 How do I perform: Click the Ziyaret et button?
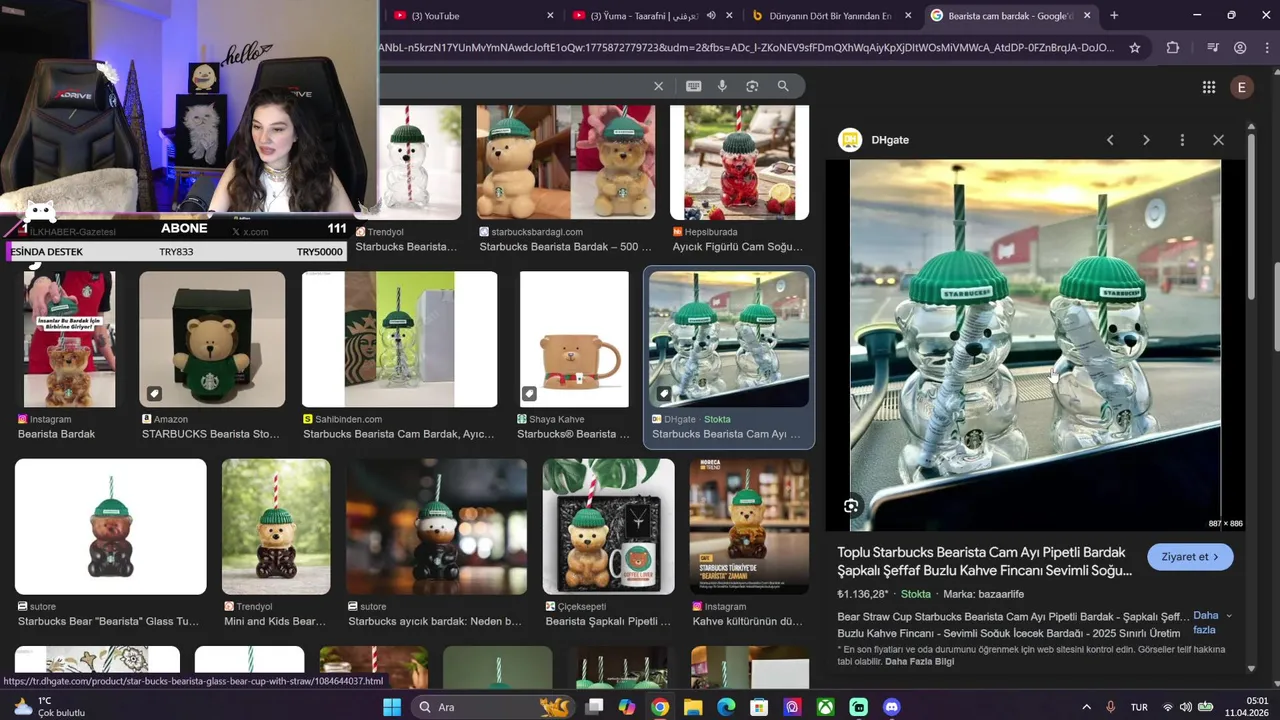tap(1190, 557)
